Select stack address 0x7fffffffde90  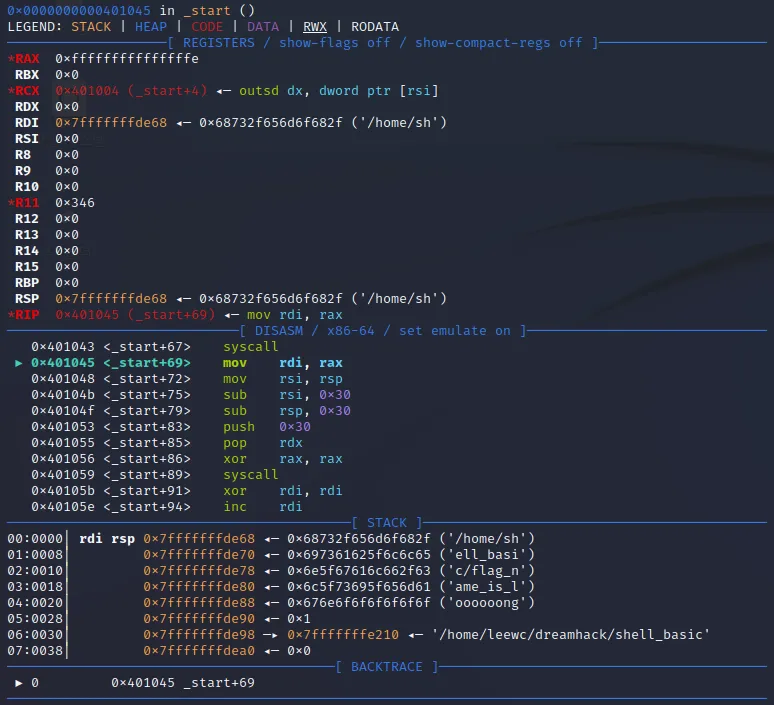point(199,619)
